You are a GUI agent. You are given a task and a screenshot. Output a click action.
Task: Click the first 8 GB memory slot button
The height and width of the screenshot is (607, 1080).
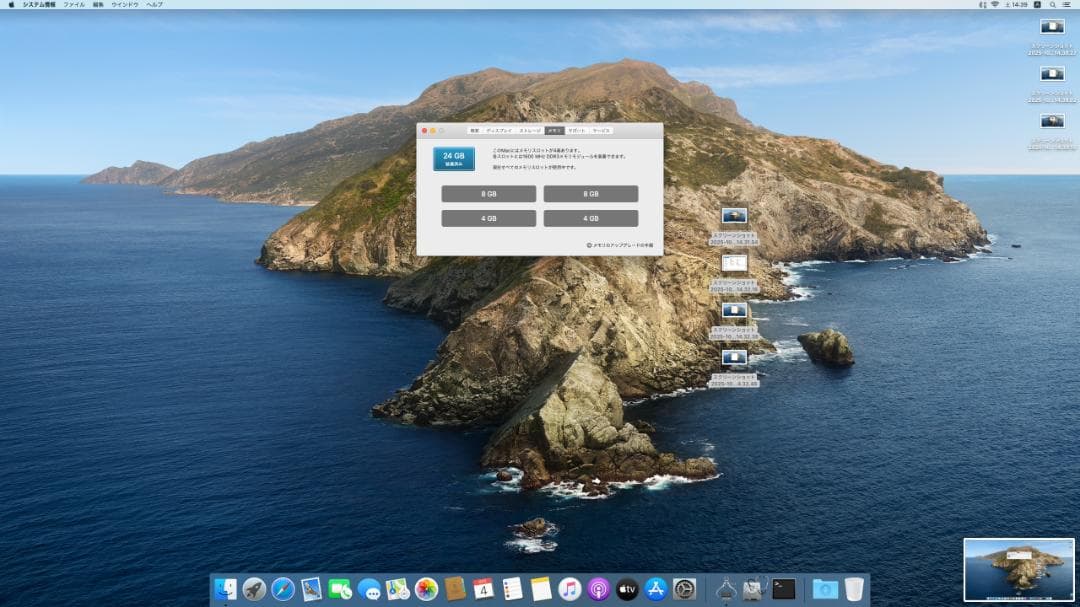(489, 193)
